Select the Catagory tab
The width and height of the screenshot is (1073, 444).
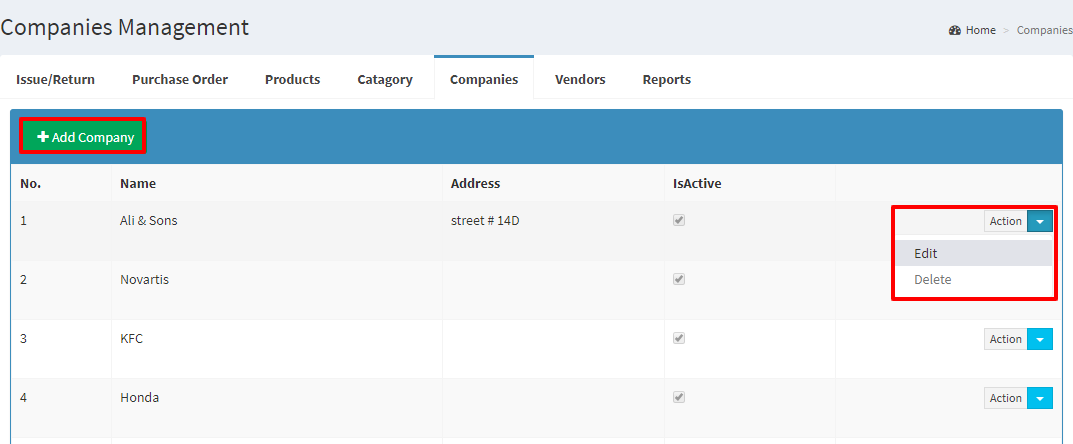[385, 79]
